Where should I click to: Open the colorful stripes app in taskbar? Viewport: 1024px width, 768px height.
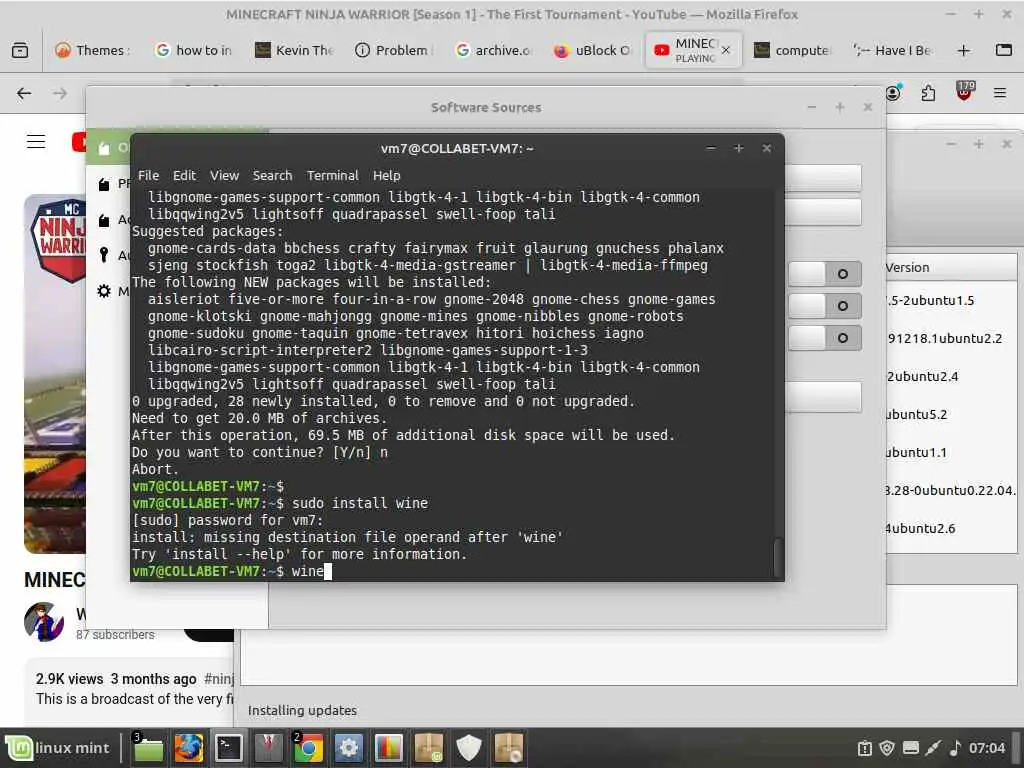click(x=388, y=748)
